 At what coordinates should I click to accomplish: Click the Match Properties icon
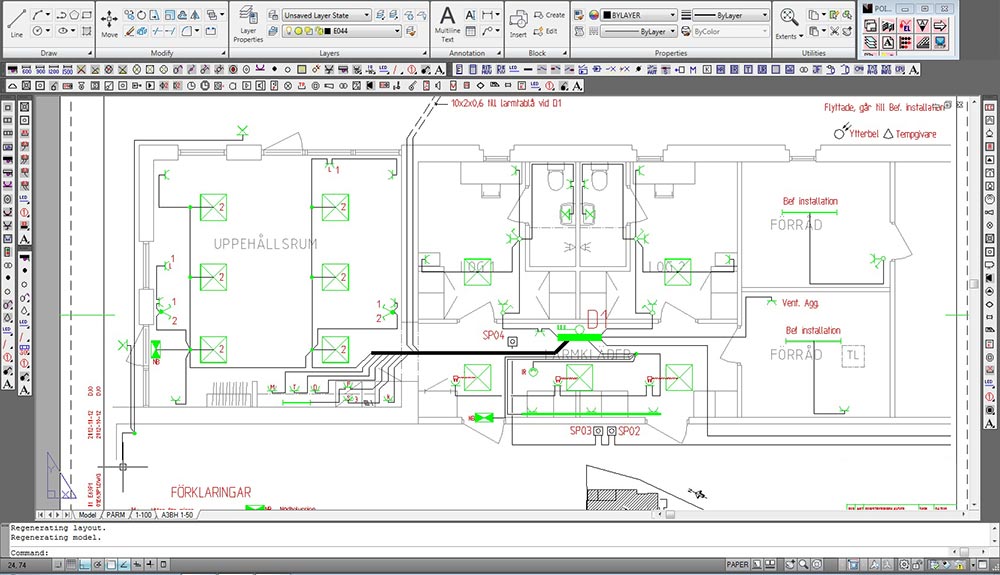579,14
